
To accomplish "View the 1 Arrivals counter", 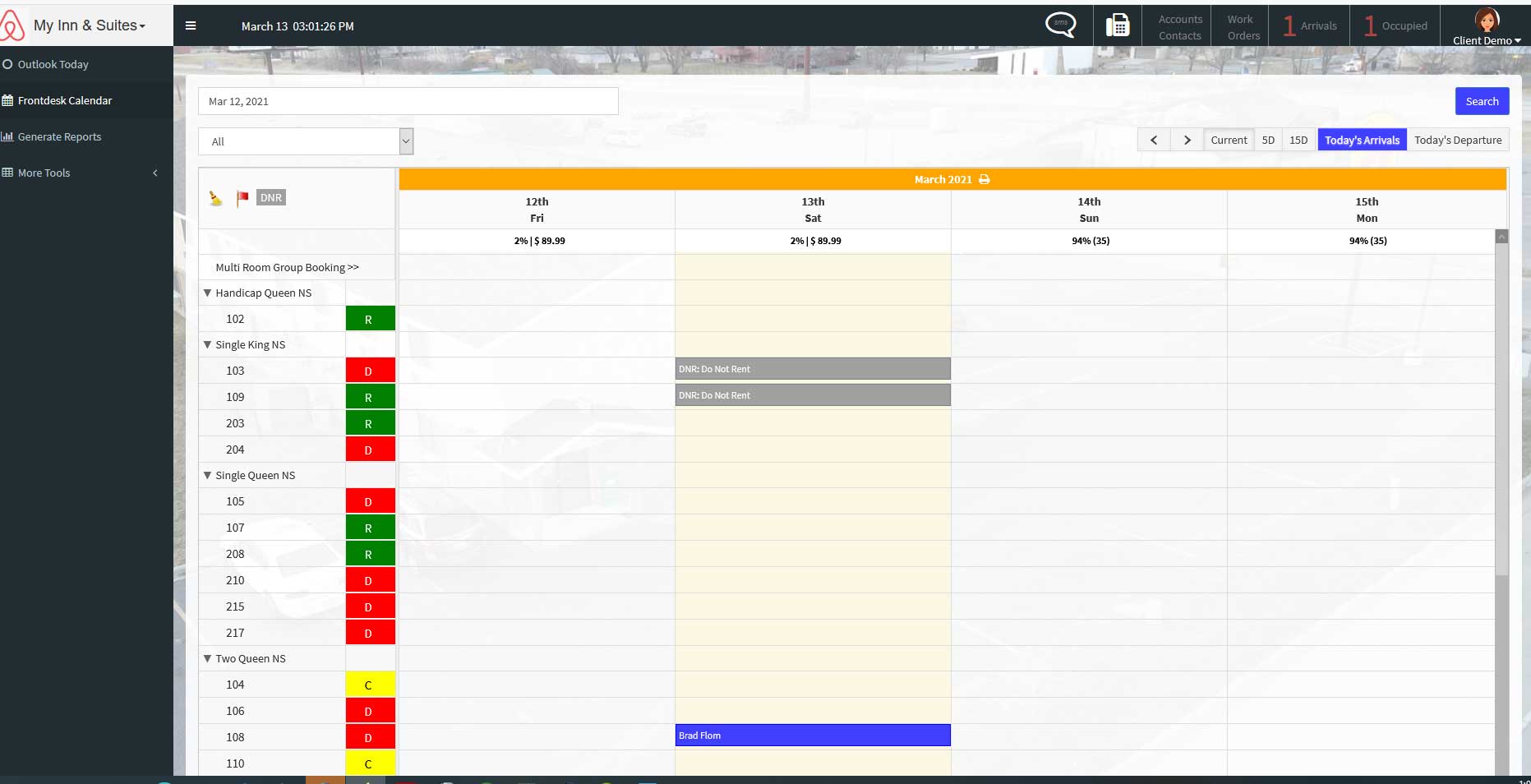I will [1310, 25].
